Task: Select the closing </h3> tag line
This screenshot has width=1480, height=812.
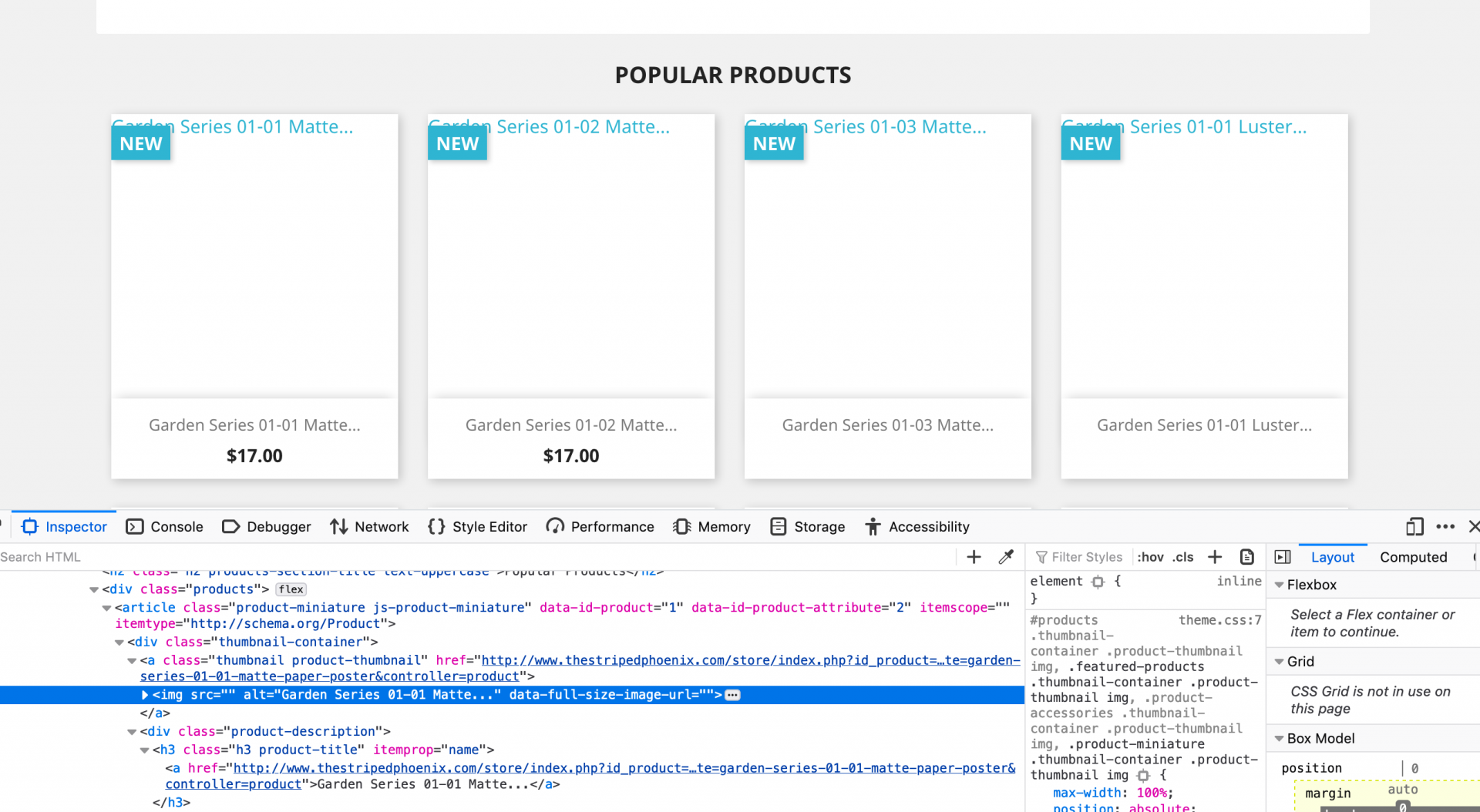Action: [171, 803]
